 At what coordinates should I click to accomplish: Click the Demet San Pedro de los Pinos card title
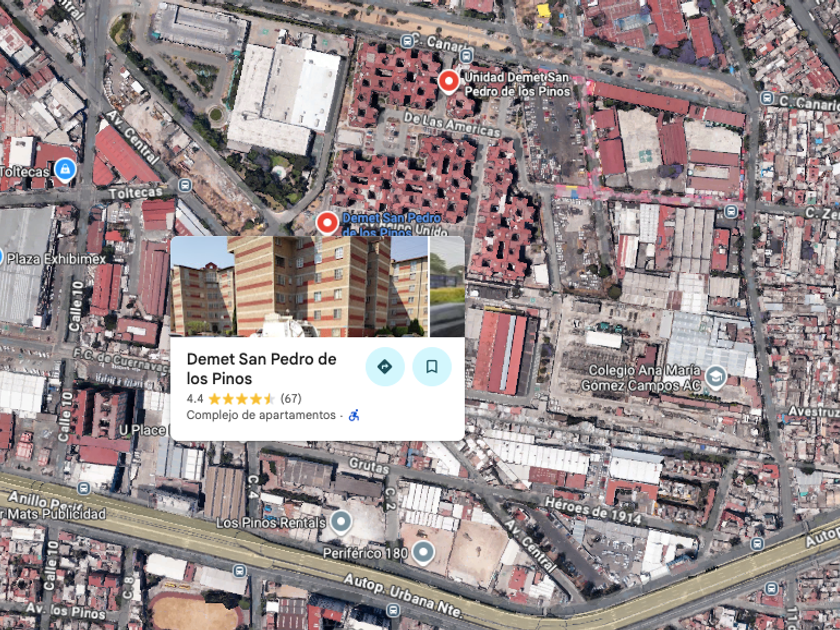point(261,369)
